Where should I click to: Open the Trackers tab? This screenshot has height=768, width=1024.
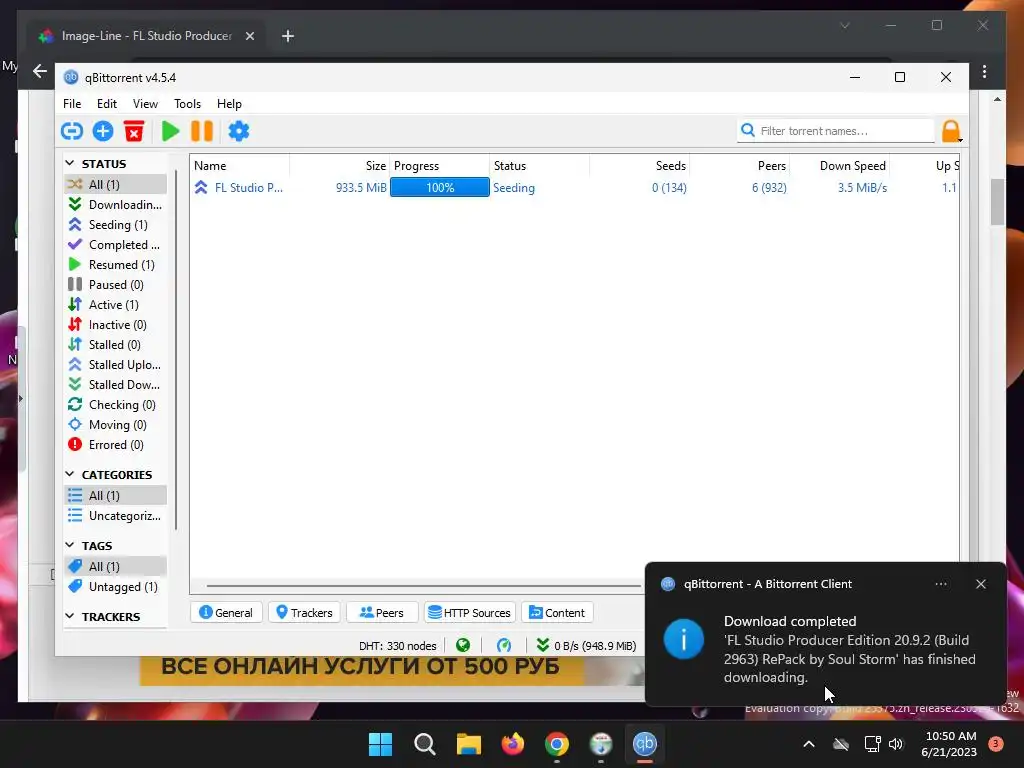click(304, 613)
